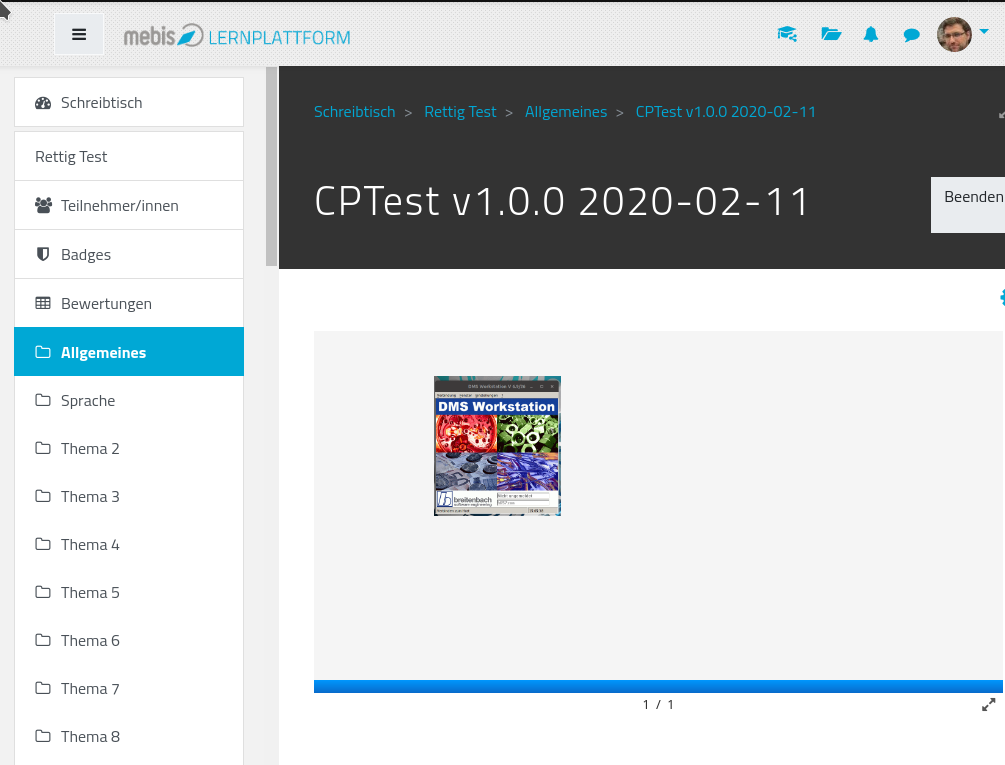Open Thema 4 section

[x=129, y=545]
